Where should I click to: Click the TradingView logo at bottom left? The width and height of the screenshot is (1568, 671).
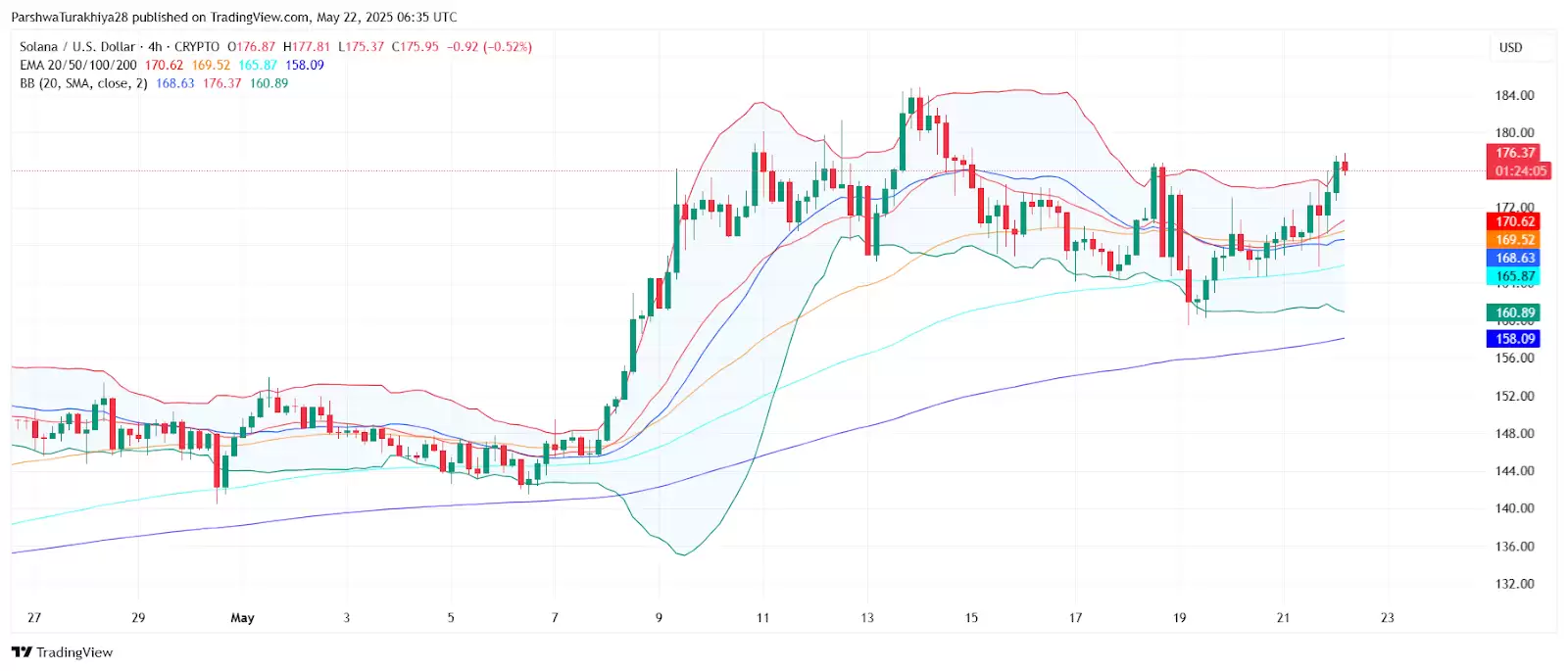(x=62, y=652)
